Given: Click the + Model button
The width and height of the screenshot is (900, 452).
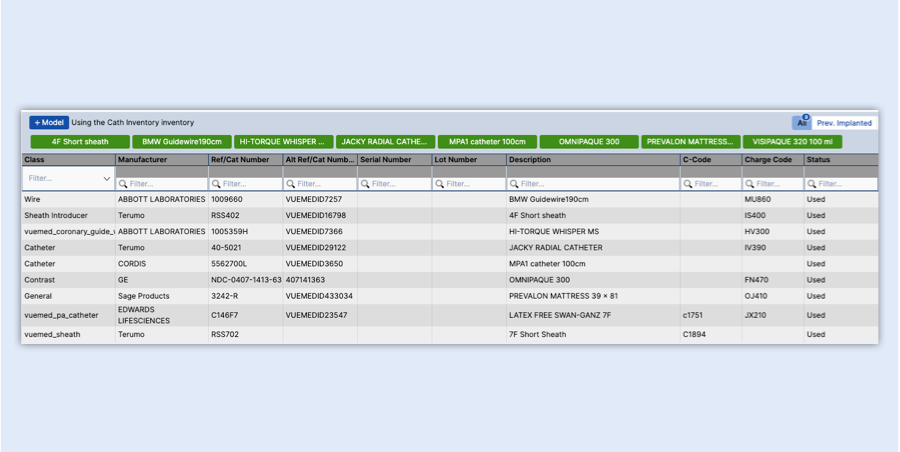Looking at the screenshot, I should click(48, 122).
